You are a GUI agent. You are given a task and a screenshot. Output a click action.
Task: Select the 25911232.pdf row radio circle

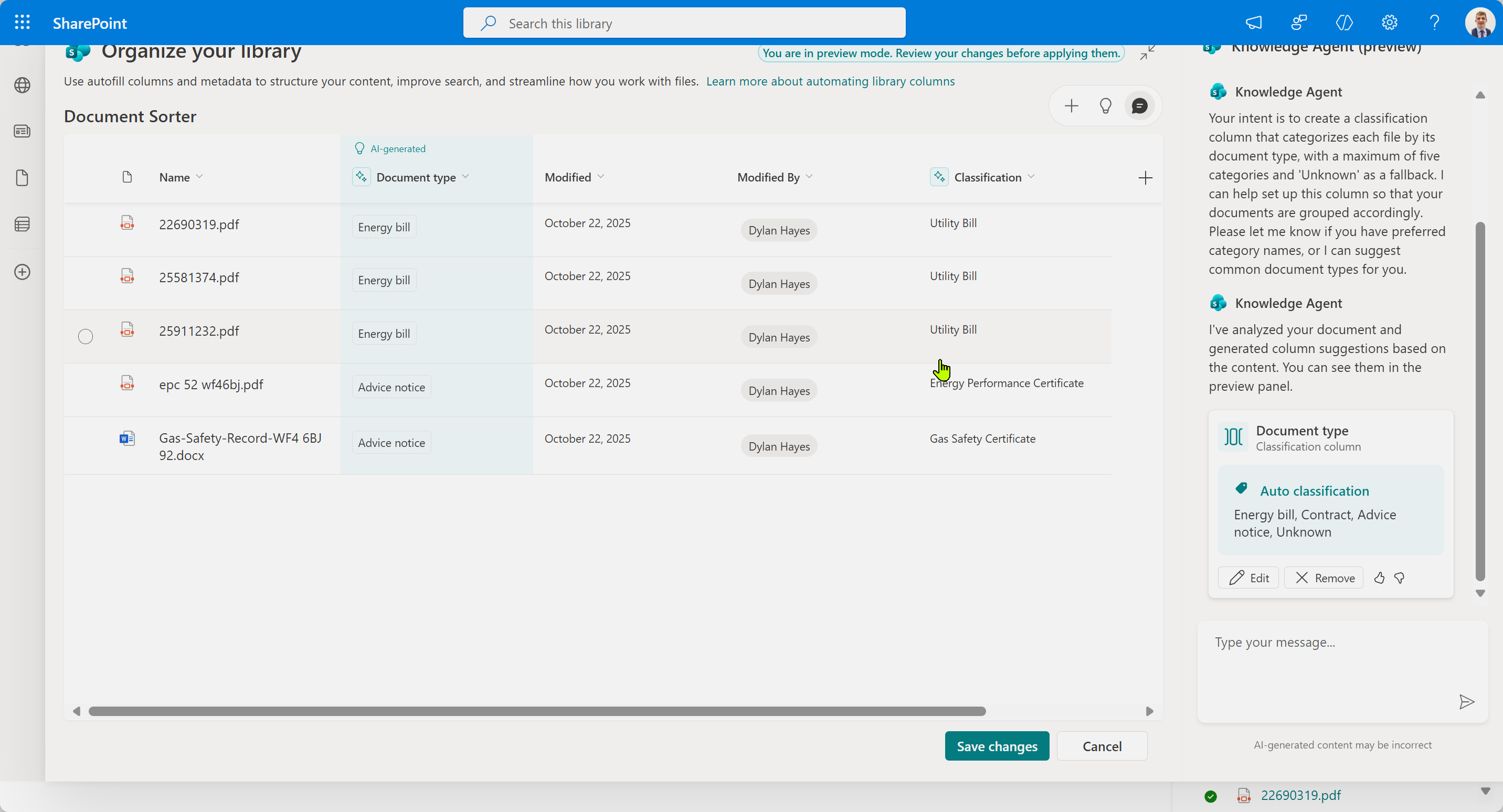click(x=85, y=336)
